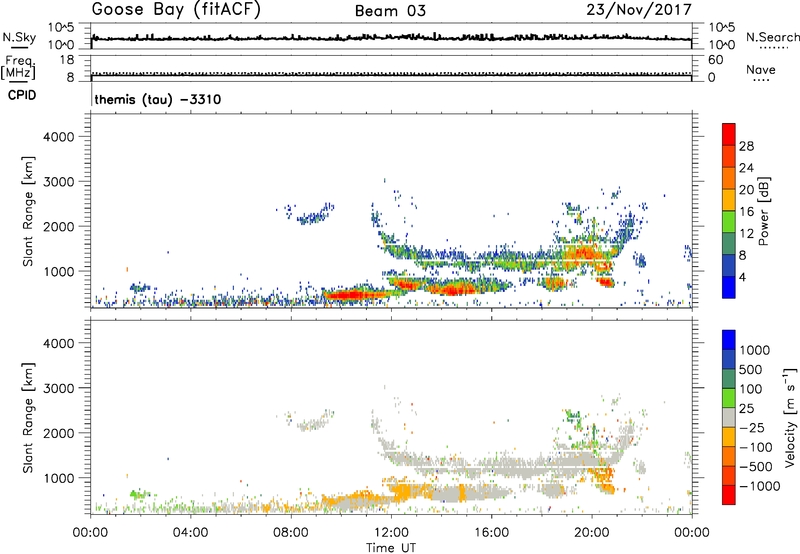Click the '18' frequency axis tick
The height and width of the screenshot is (554, 800).
tap(67, 60)
